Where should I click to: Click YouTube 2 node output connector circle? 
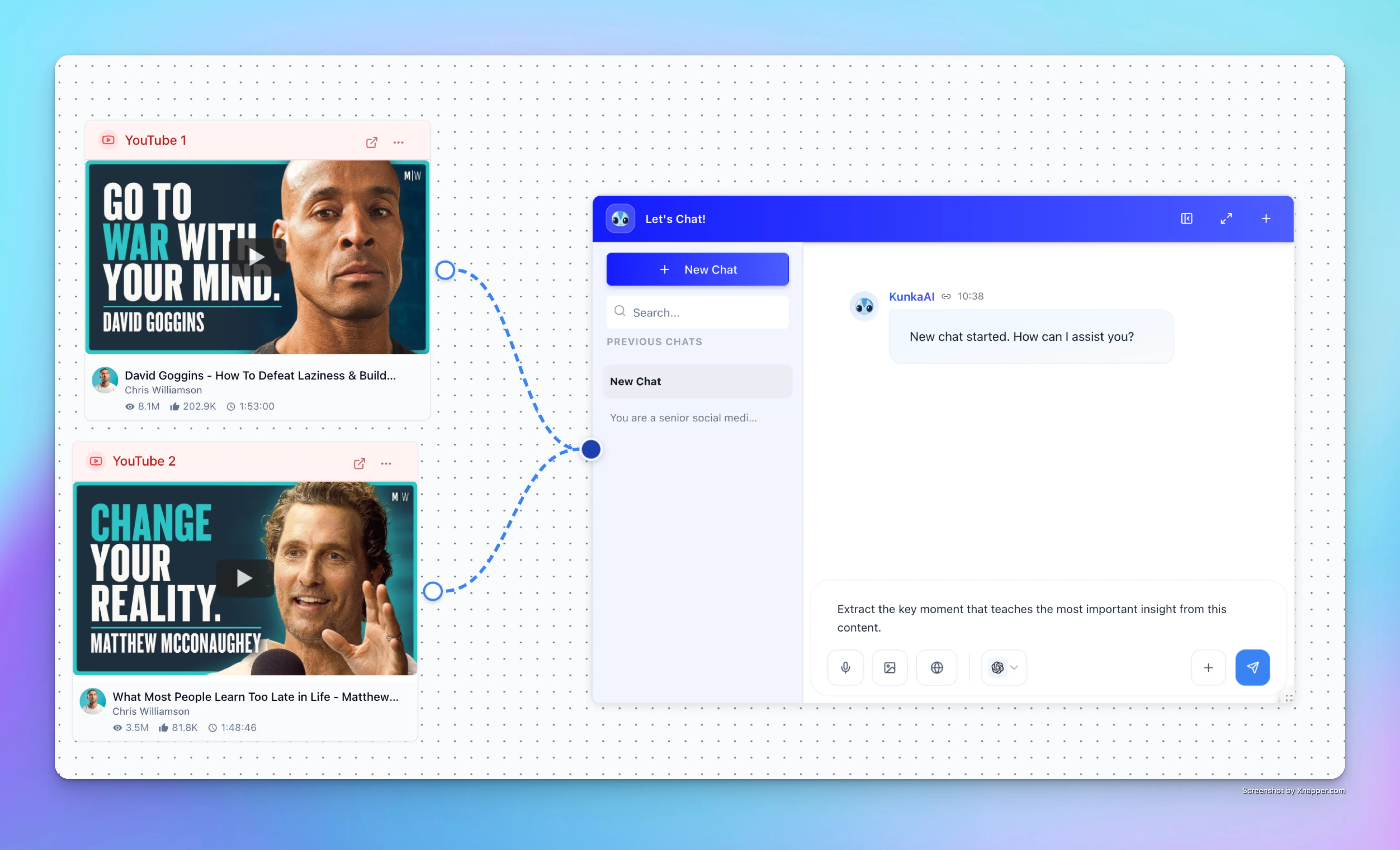pos(433,591)
